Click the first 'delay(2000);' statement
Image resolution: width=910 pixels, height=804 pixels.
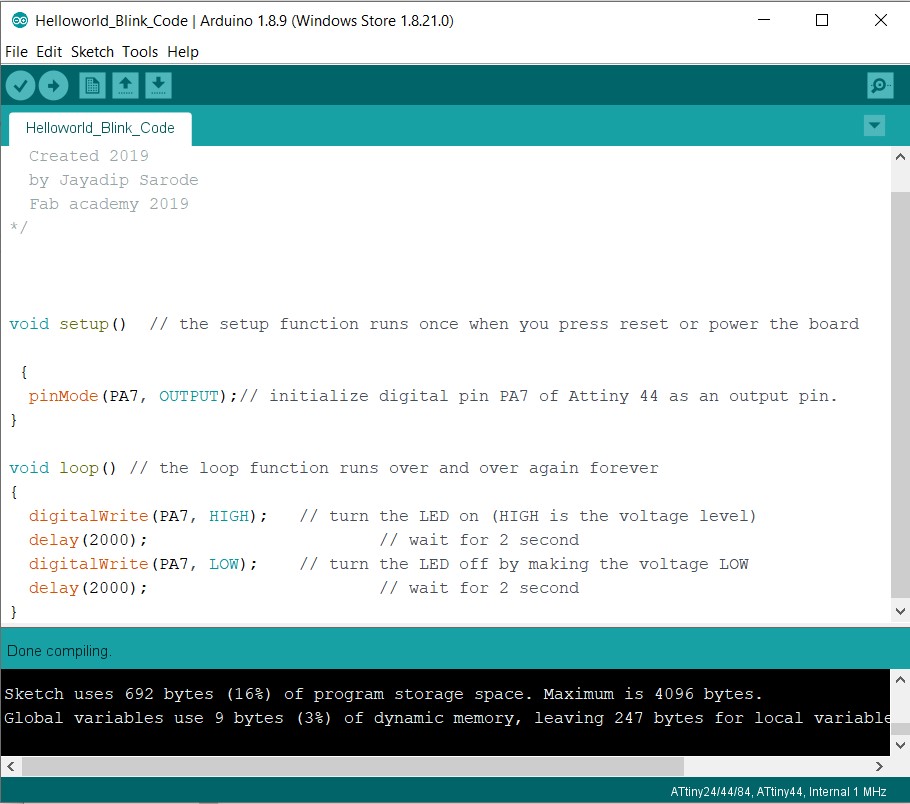(x=88, y=540)
